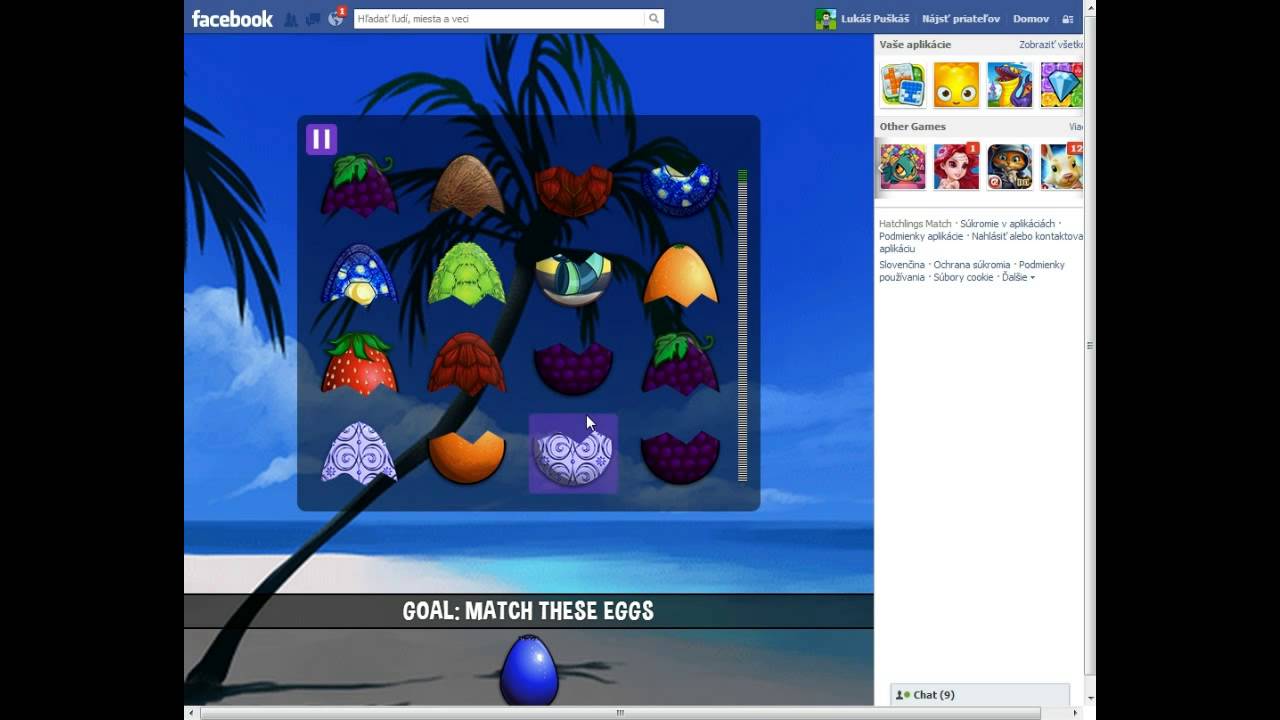
Task: Expand the Ďalšie dropdown
Action: point(1018,277)
